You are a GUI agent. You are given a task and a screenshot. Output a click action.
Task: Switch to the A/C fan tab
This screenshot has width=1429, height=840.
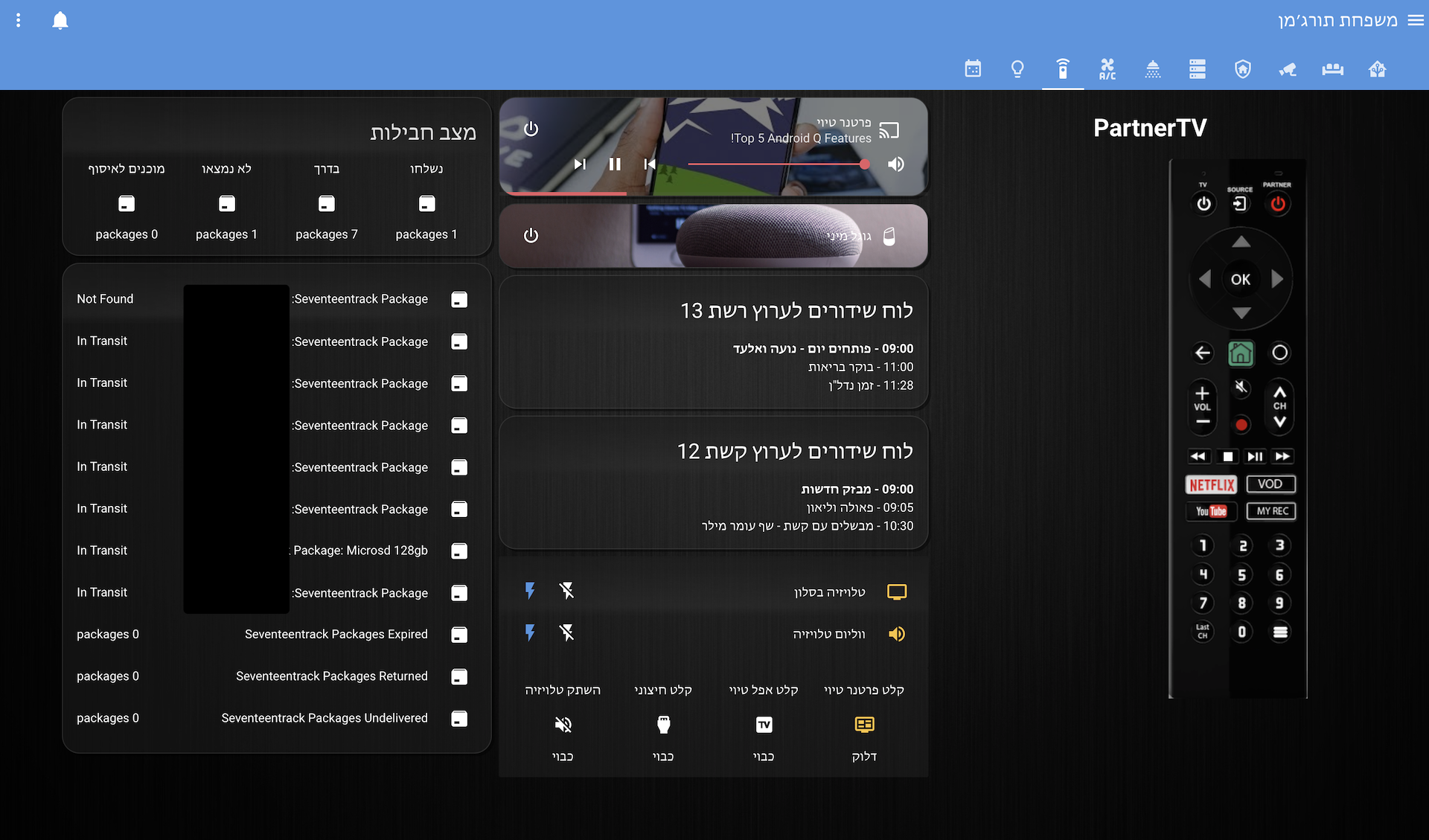(x=1107, y=69)
